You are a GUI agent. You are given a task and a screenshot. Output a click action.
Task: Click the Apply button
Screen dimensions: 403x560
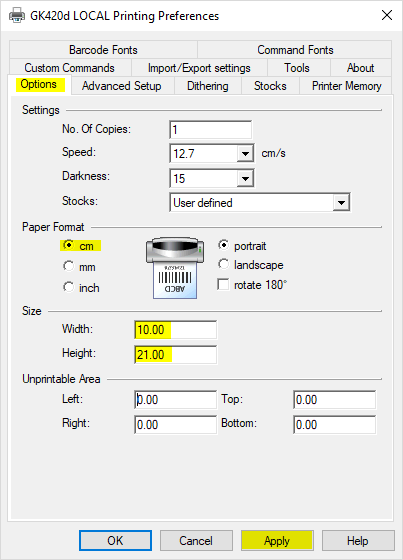[277, 541]
